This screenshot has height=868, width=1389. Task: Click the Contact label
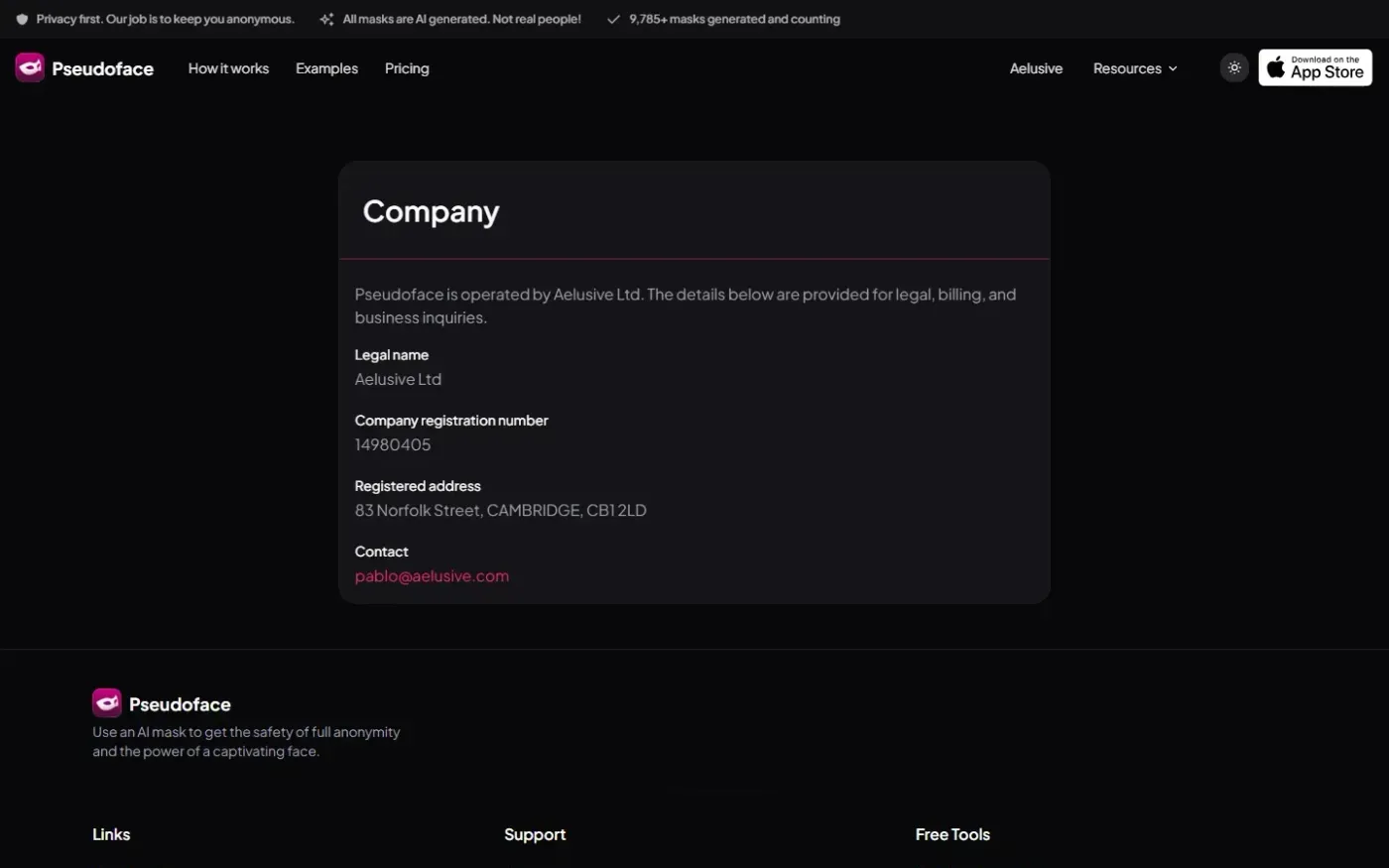click(x=382, y=552)
